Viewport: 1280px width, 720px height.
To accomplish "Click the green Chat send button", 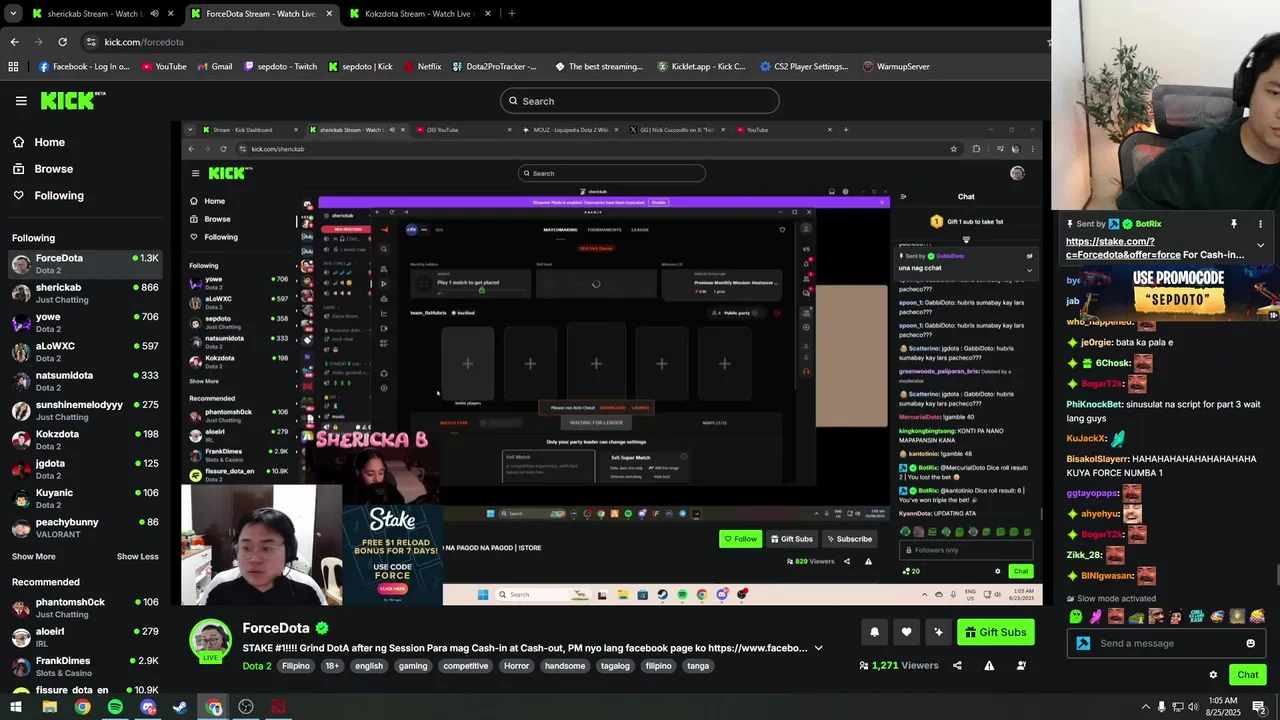I will (1247, 675).
